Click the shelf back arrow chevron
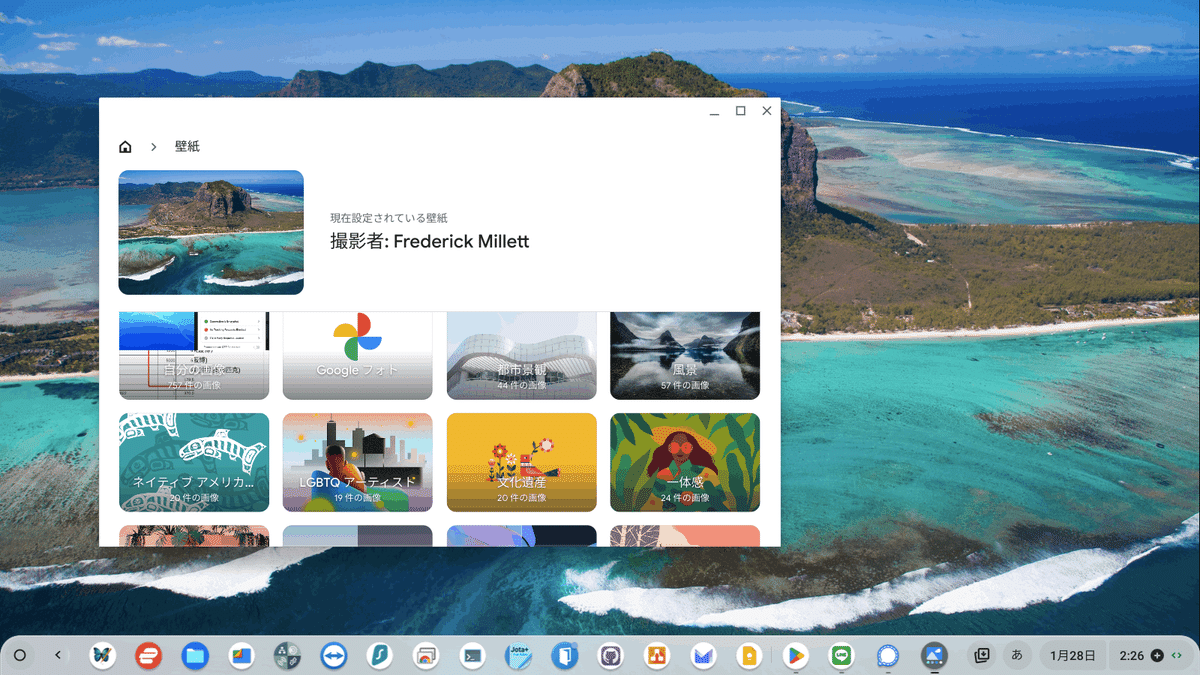The width and height of the screenshot is (1200, 675). point(58,656)
